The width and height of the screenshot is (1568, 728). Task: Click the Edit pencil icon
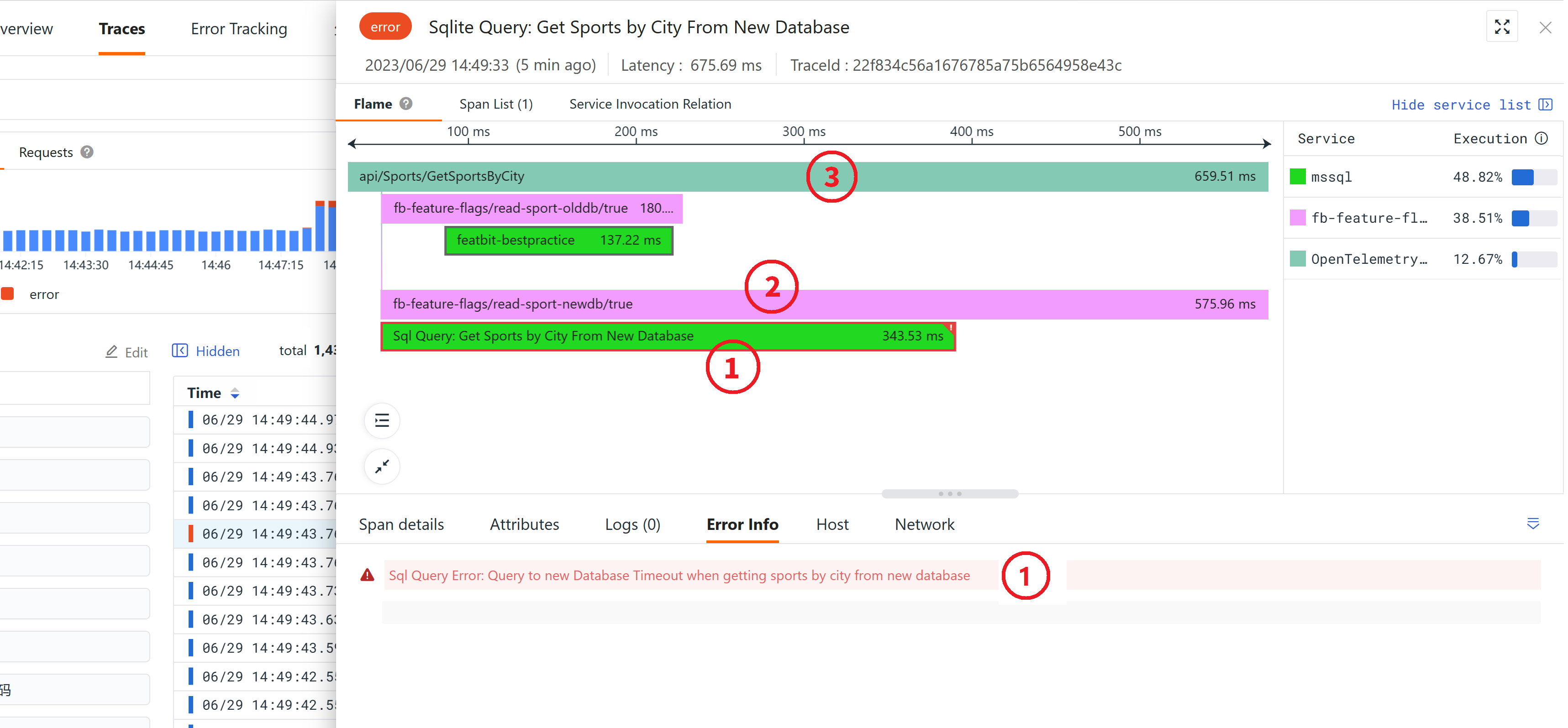click(x=111, y=352)
